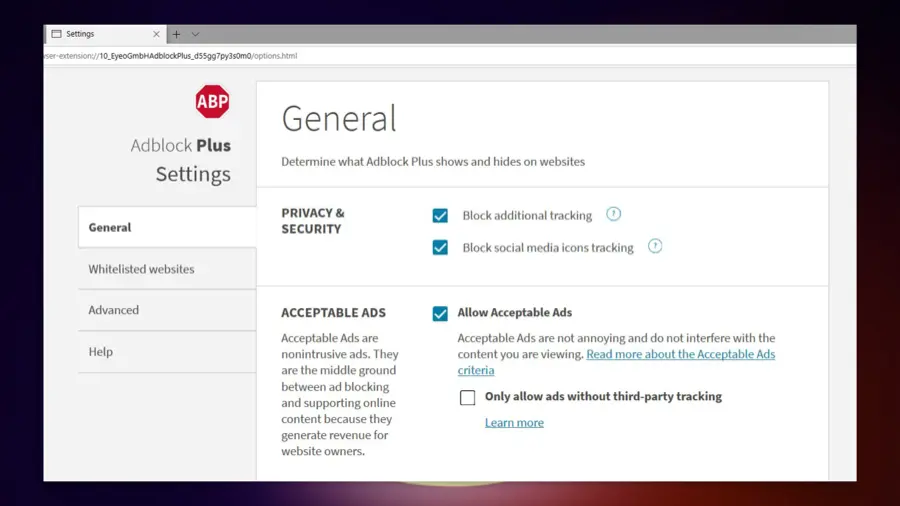Click the General page heading

click(x=339, y=118)
